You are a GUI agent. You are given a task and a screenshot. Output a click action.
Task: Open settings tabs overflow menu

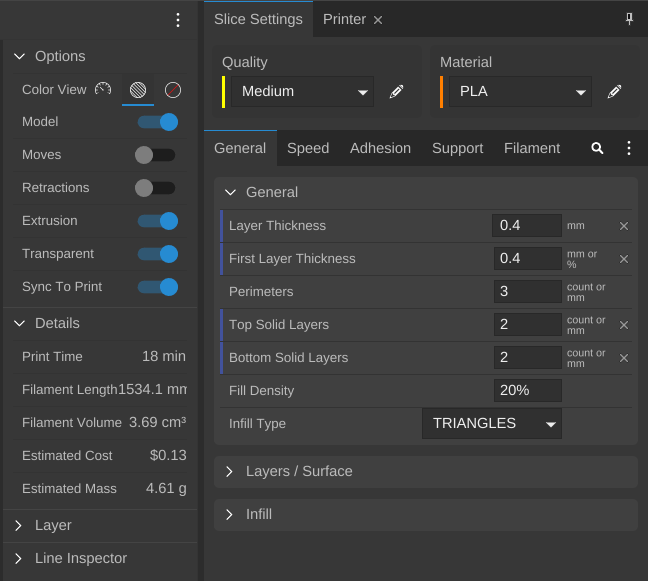629,148
